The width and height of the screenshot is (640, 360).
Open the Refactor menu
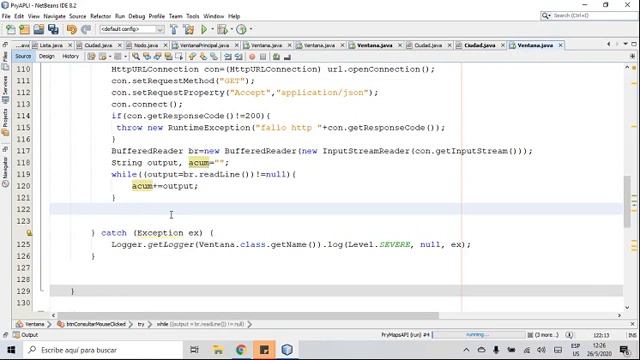coord(100,16)
